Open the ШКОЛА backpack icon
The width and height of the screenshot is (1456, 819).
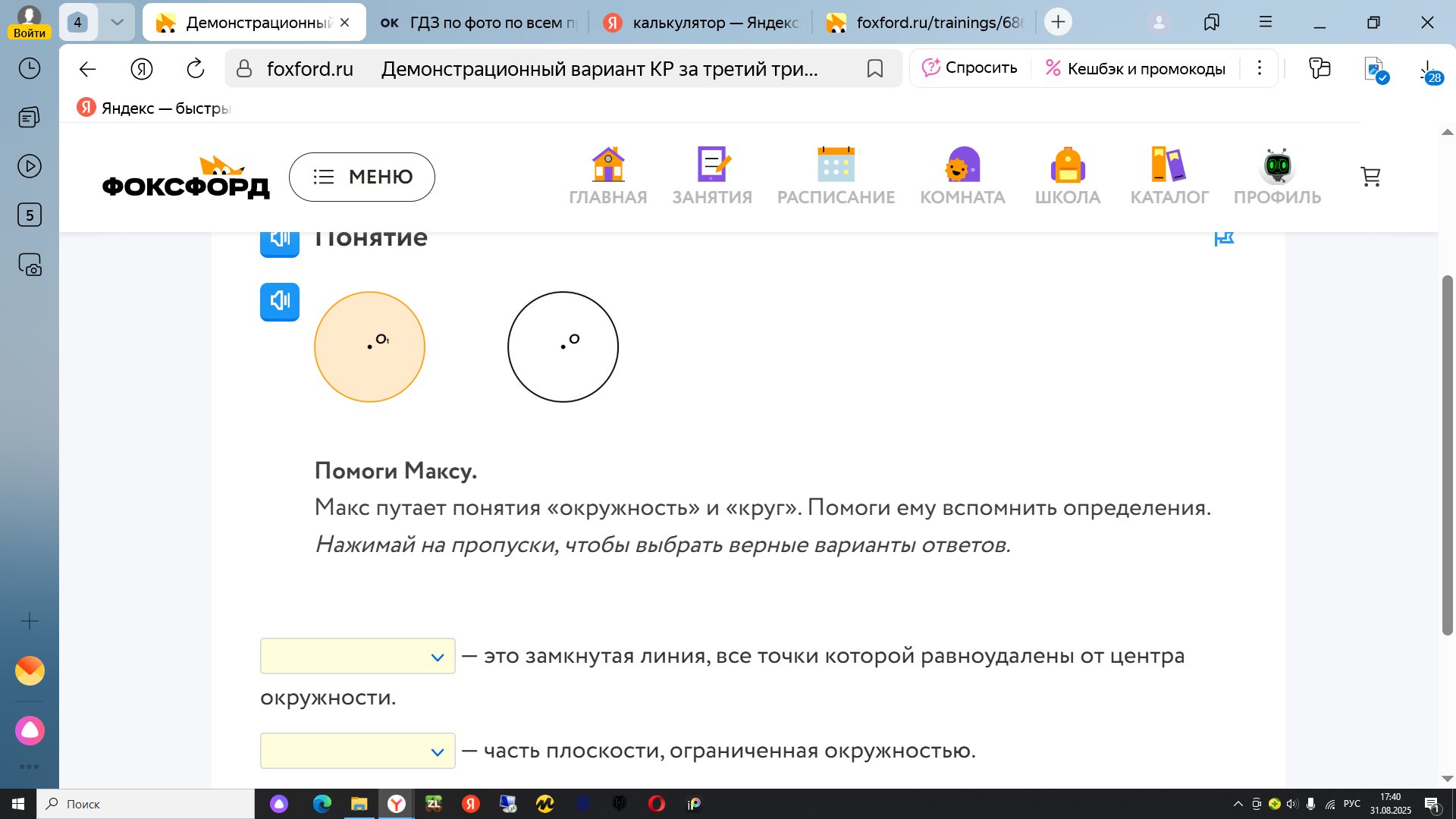coord(1068,176)
